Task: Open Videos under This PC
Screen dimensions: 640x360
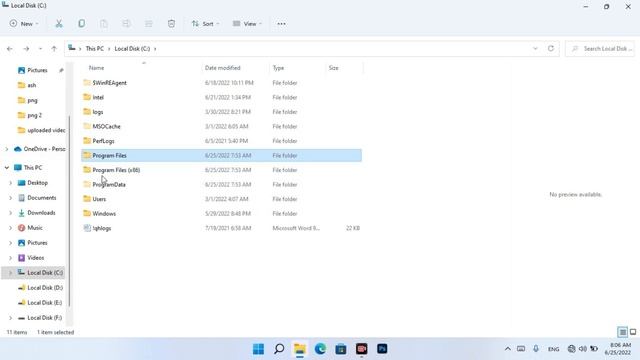Action: point(36,258)
